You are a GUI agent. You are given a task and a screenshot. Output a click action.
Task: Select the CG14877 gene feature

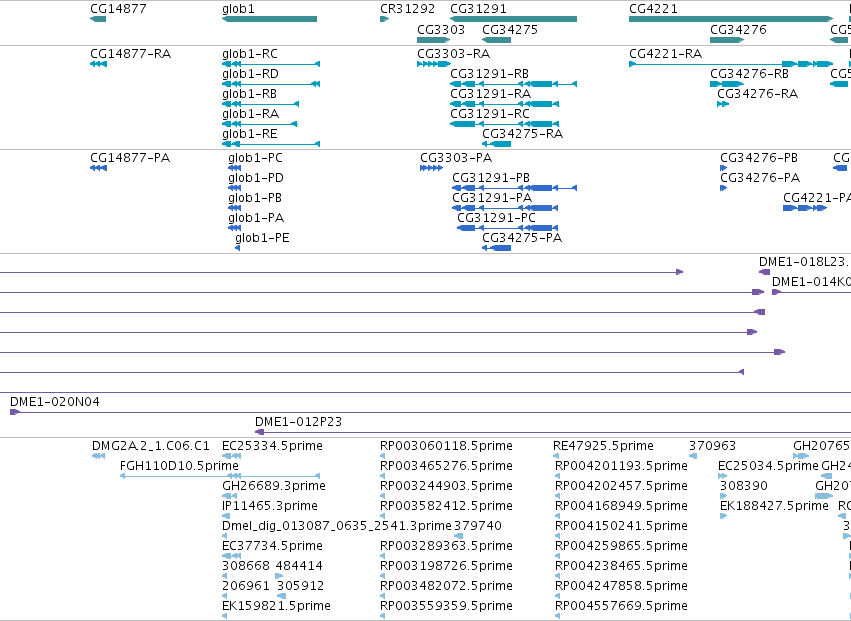[98, 19]
